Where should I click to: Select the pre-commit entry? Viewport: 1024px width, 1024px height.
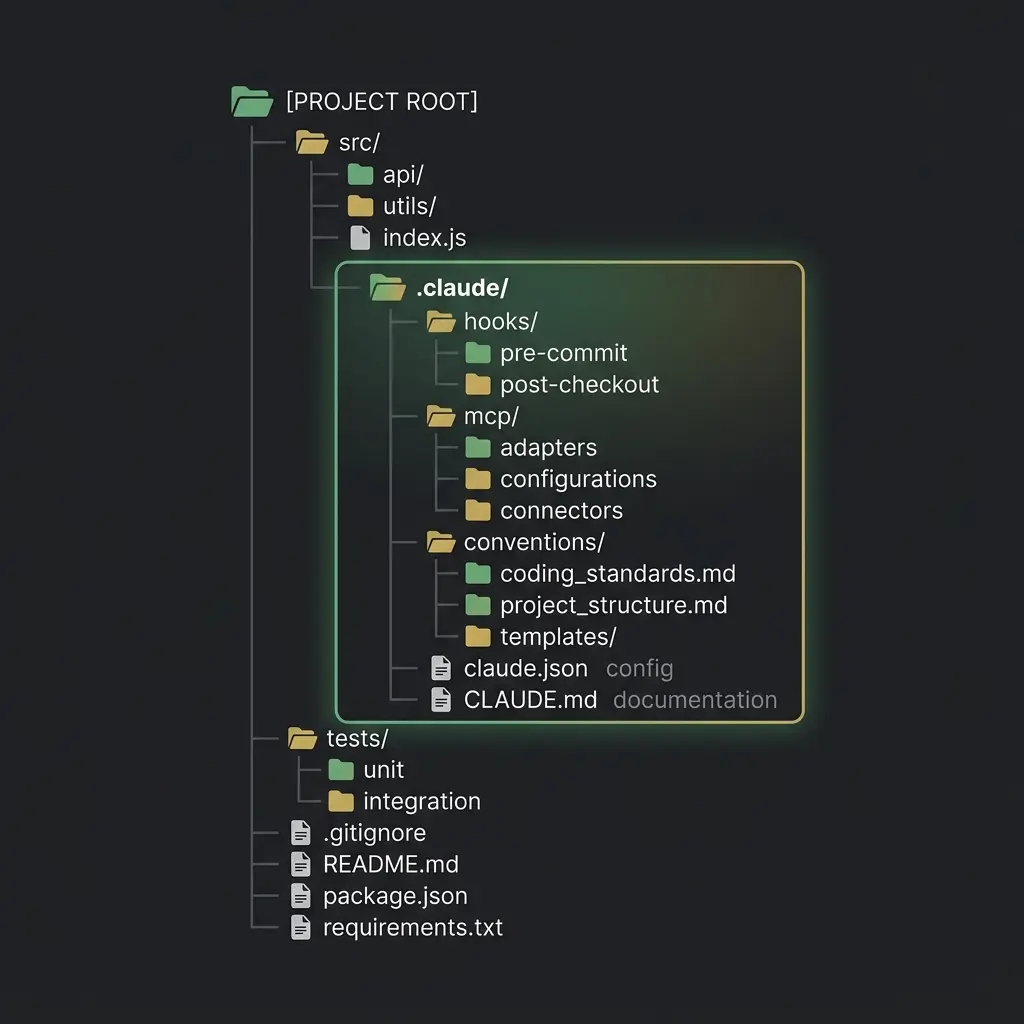564,353
